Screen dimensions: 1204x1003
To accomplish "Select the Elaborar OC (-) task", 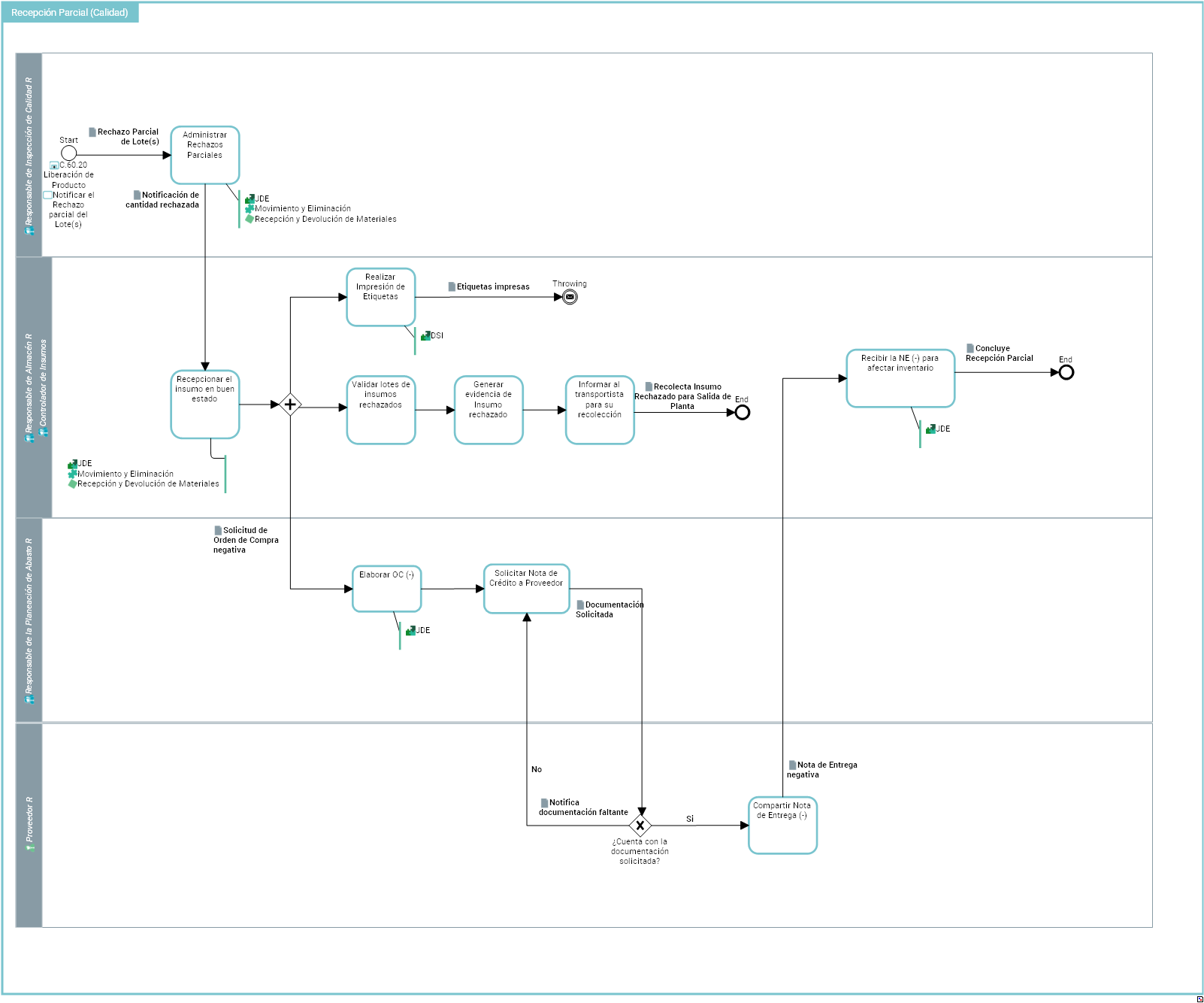I will coord(387,589).
